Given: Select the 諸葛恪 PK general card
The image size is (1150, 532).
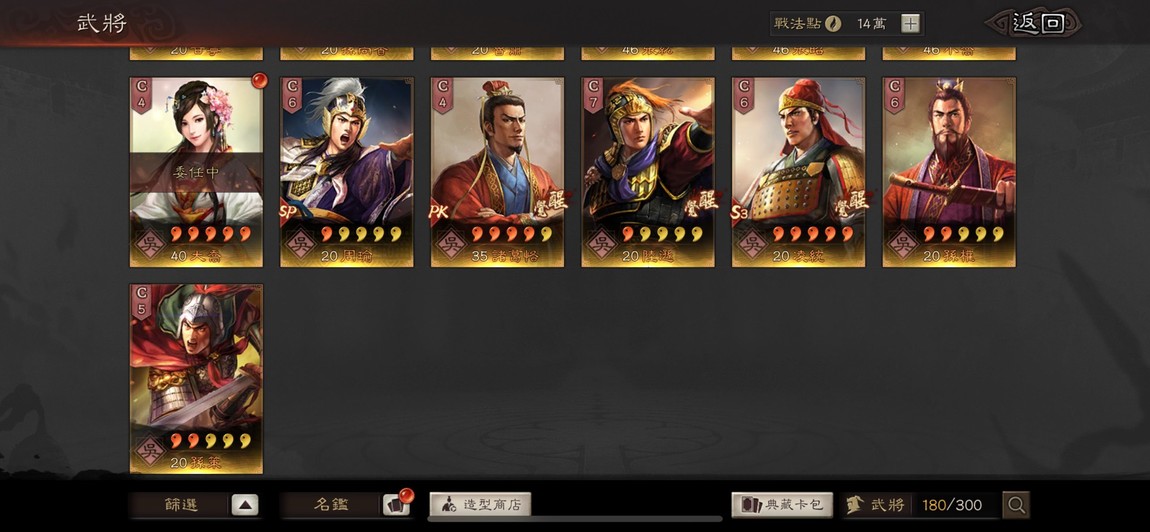Looking at the screenshot, I should (x=497, y=172).
